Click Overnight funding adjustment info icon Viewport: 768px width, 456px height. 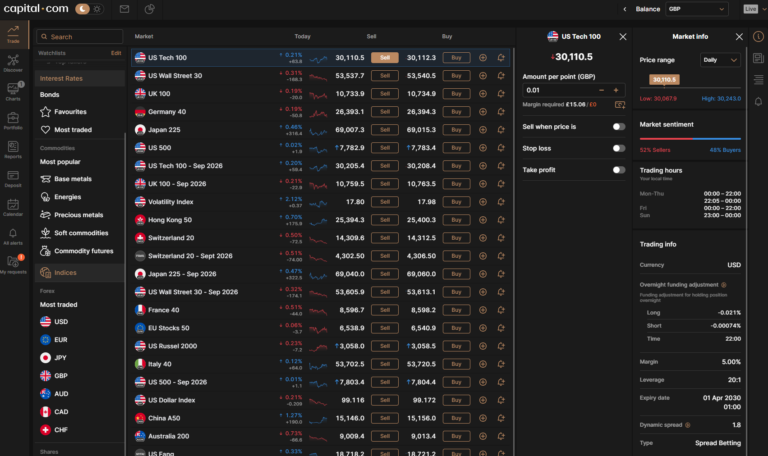coord(723,285)
